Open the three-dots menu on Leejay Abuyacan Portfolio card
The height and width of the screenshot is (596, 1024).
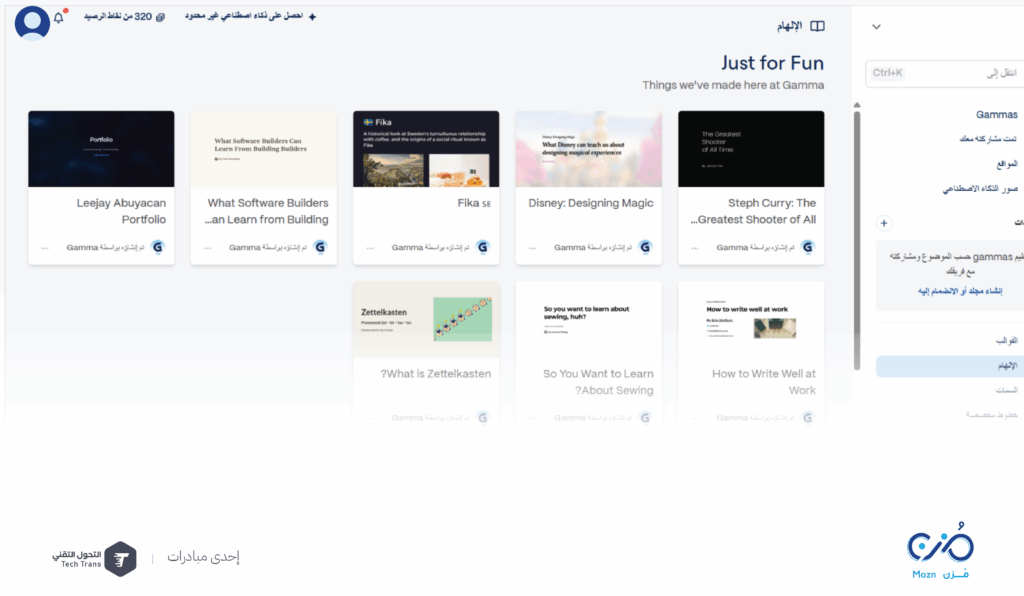[45, 248]
